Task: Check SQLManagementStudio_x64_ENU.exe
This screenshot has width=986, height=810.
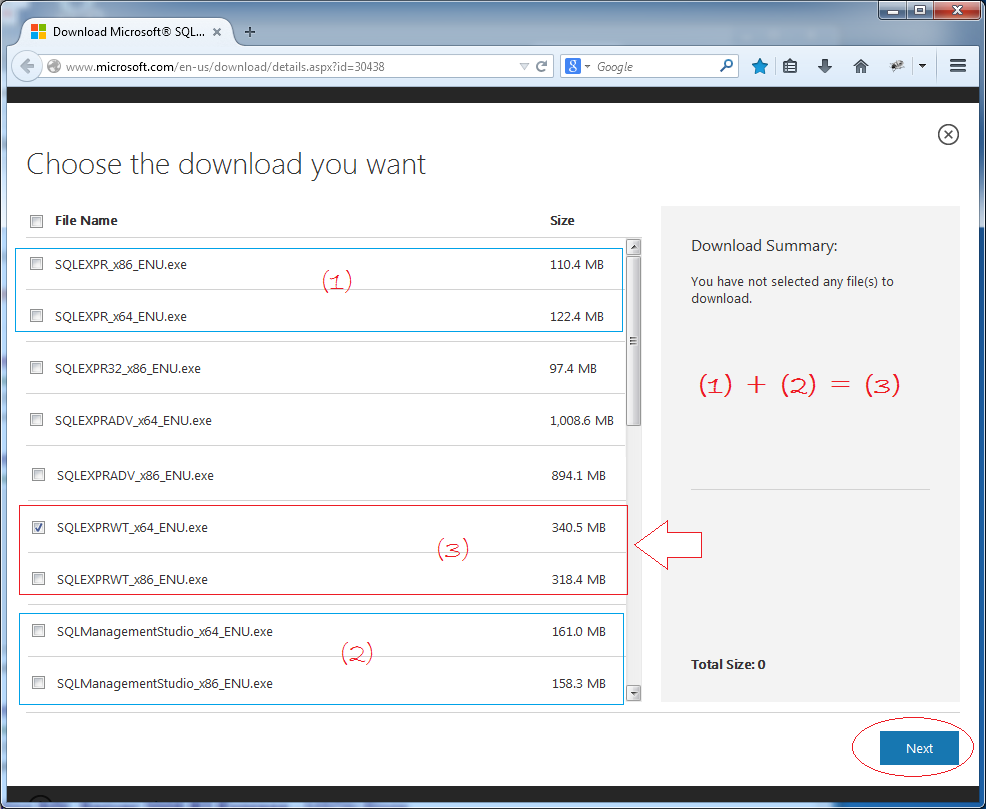Action: (x=38, y=631)
